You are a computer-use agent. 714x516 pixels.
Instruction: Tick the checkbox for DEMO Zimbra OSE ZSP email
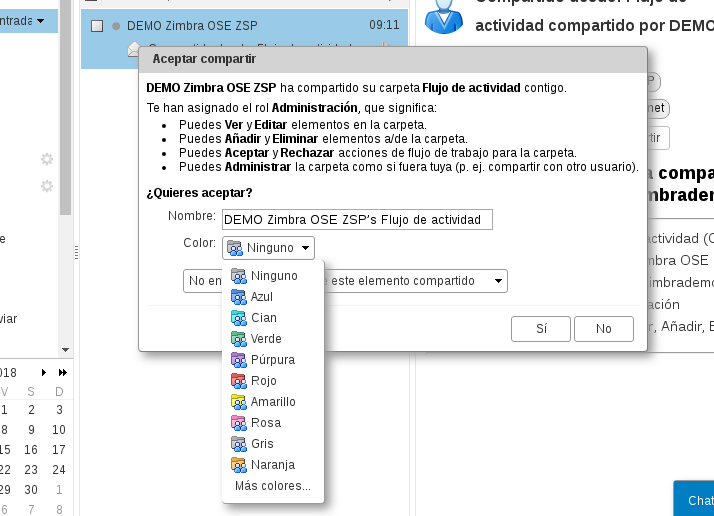[x=97, y=26]
